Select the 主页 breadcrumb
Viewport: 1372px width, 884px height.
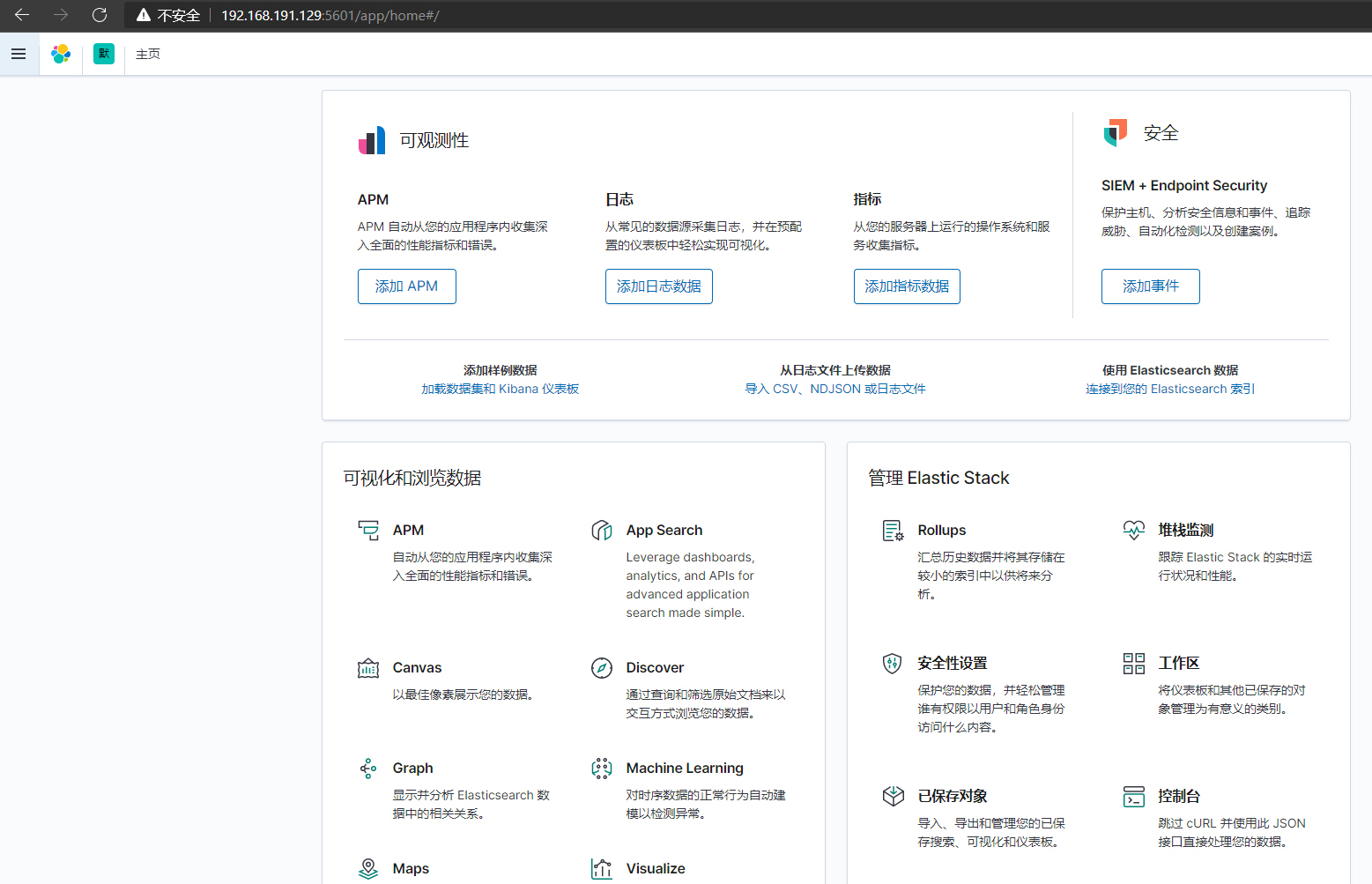pyautogui.click(x=148, y=54)
